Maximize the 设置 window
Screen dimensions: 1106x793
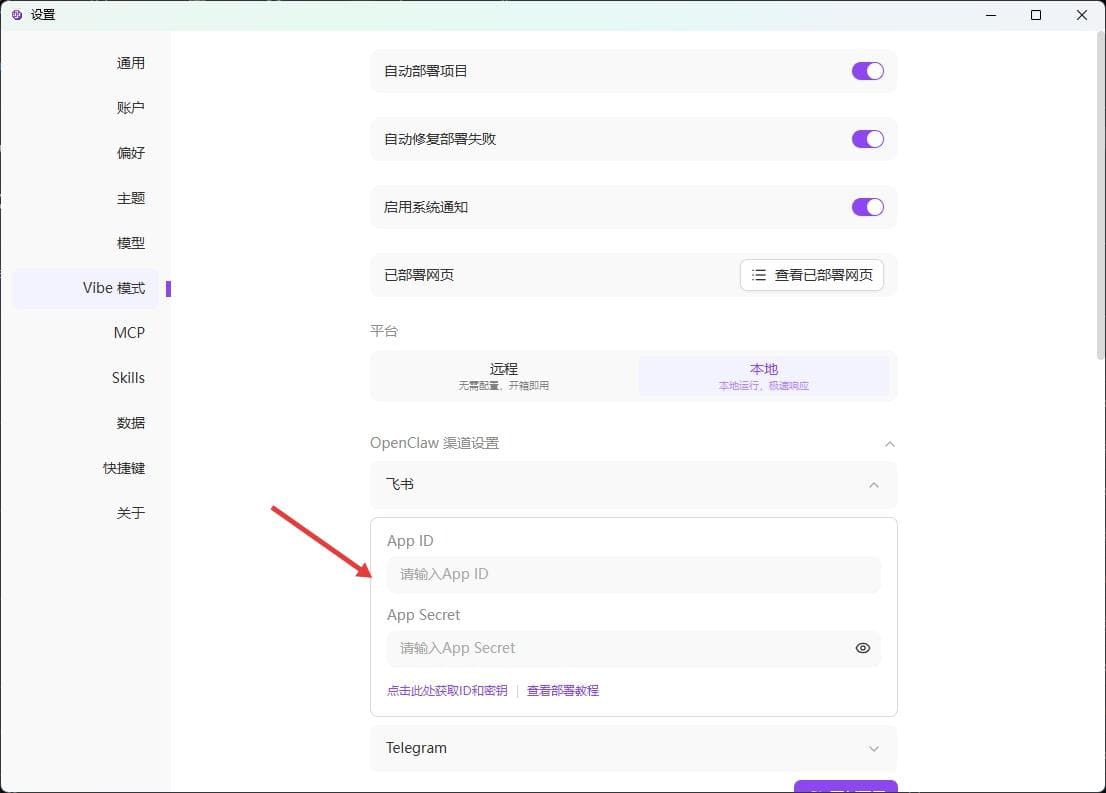[x=1036, y=15]
